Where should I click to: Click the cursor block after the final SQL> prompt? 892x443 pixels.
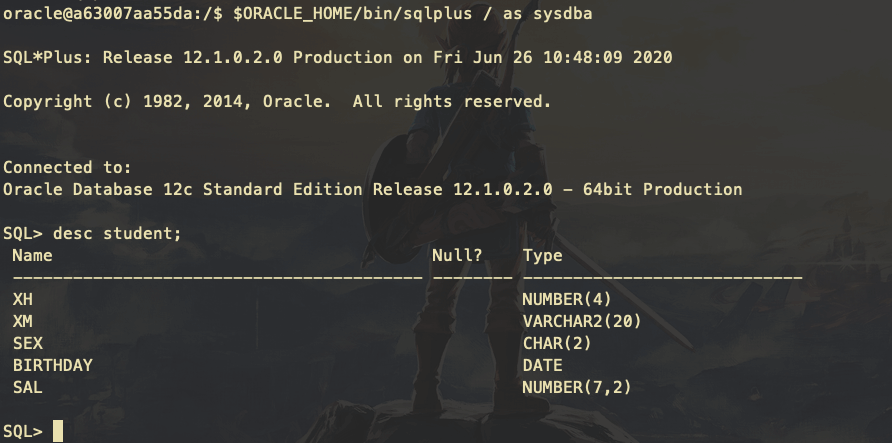pos(57,431)
